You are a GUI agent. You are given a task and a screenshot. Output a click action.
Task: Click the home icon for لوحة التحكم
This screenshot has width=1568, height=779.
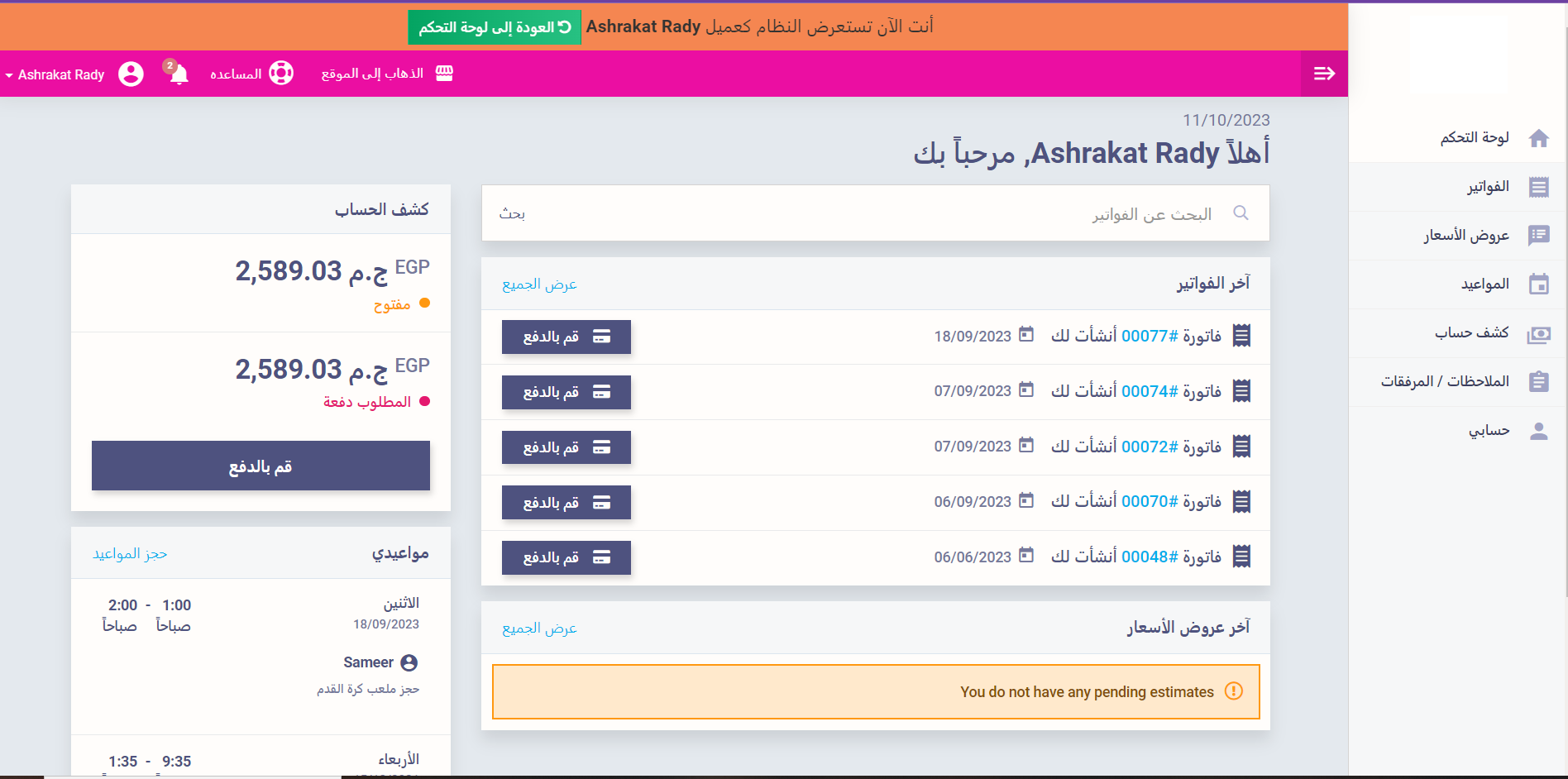[x=1538, y=138]
